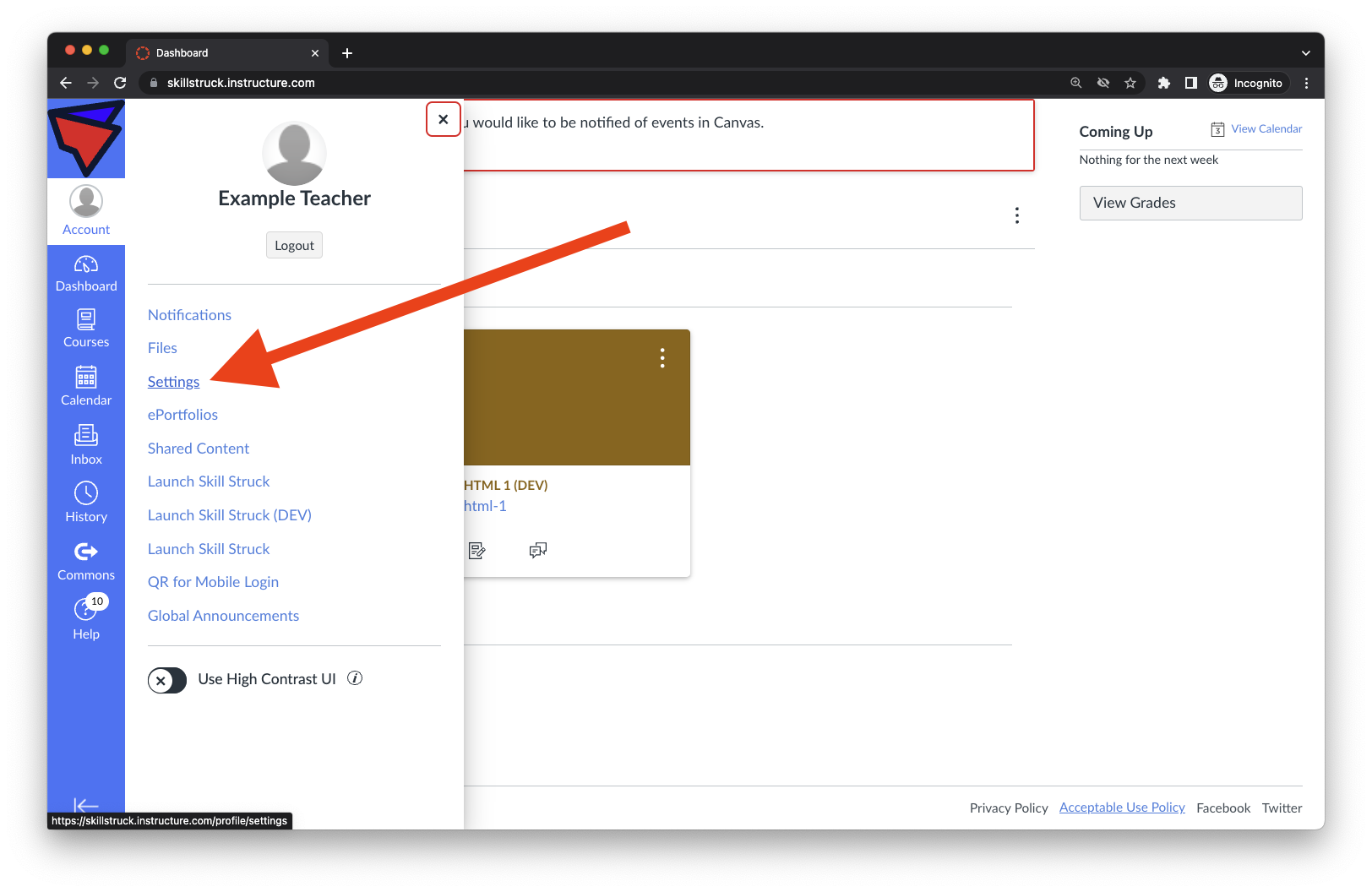The height and width of the screenshot is (892, 1372).
Task: Click the Skill Struck logo
Action: (85, 138)
